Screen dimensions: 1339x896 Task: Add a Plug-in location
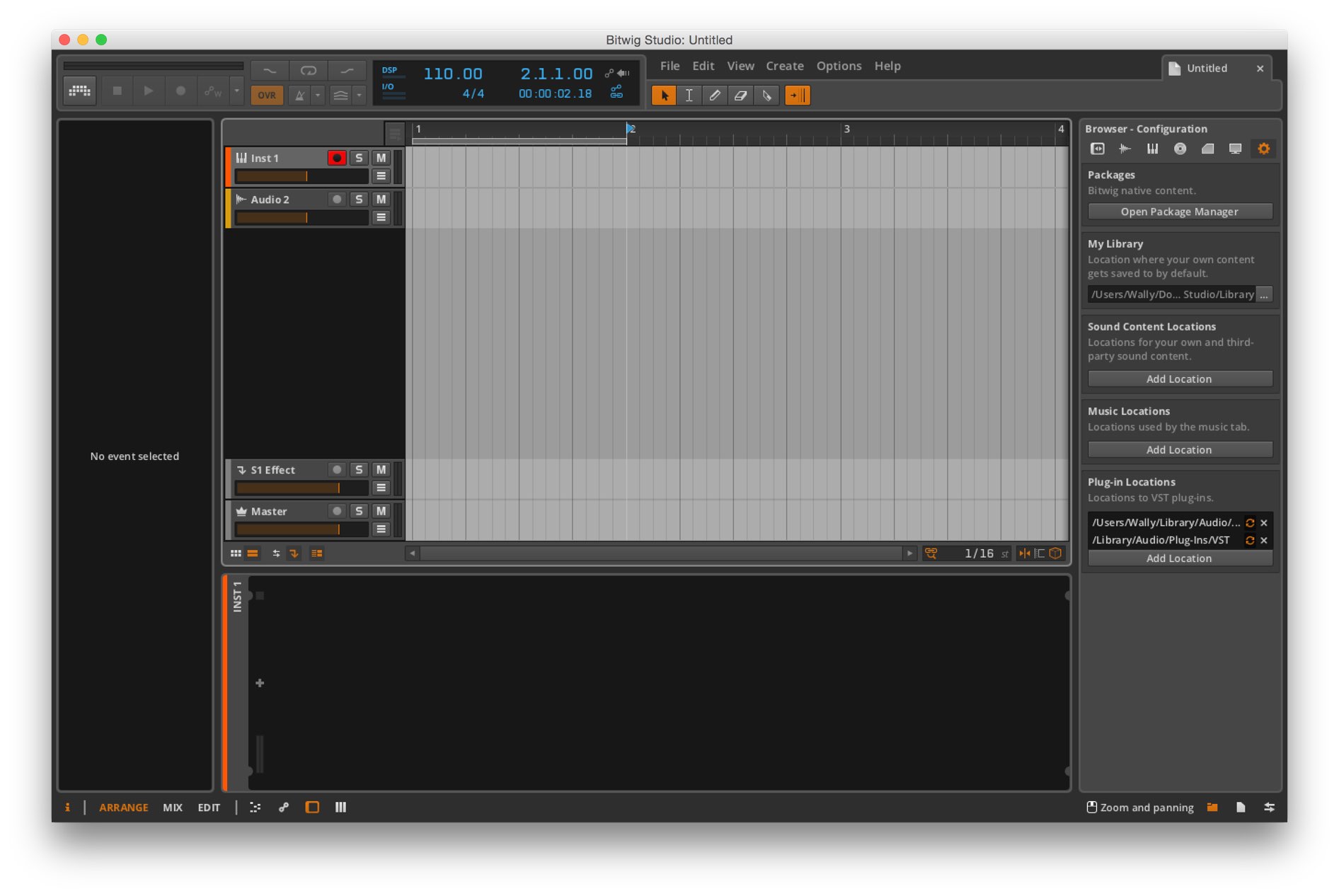[x=1180, y=558]
